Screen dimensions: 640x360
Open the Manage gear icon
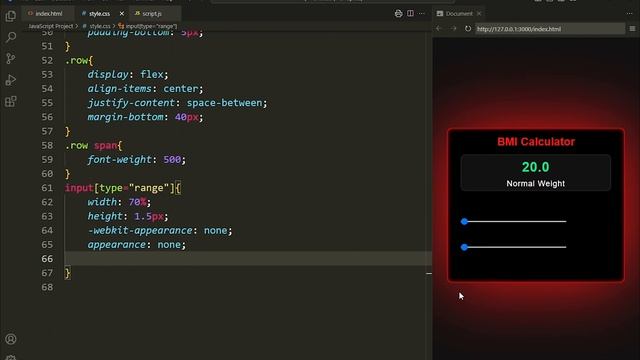click(x=11, y=357)
